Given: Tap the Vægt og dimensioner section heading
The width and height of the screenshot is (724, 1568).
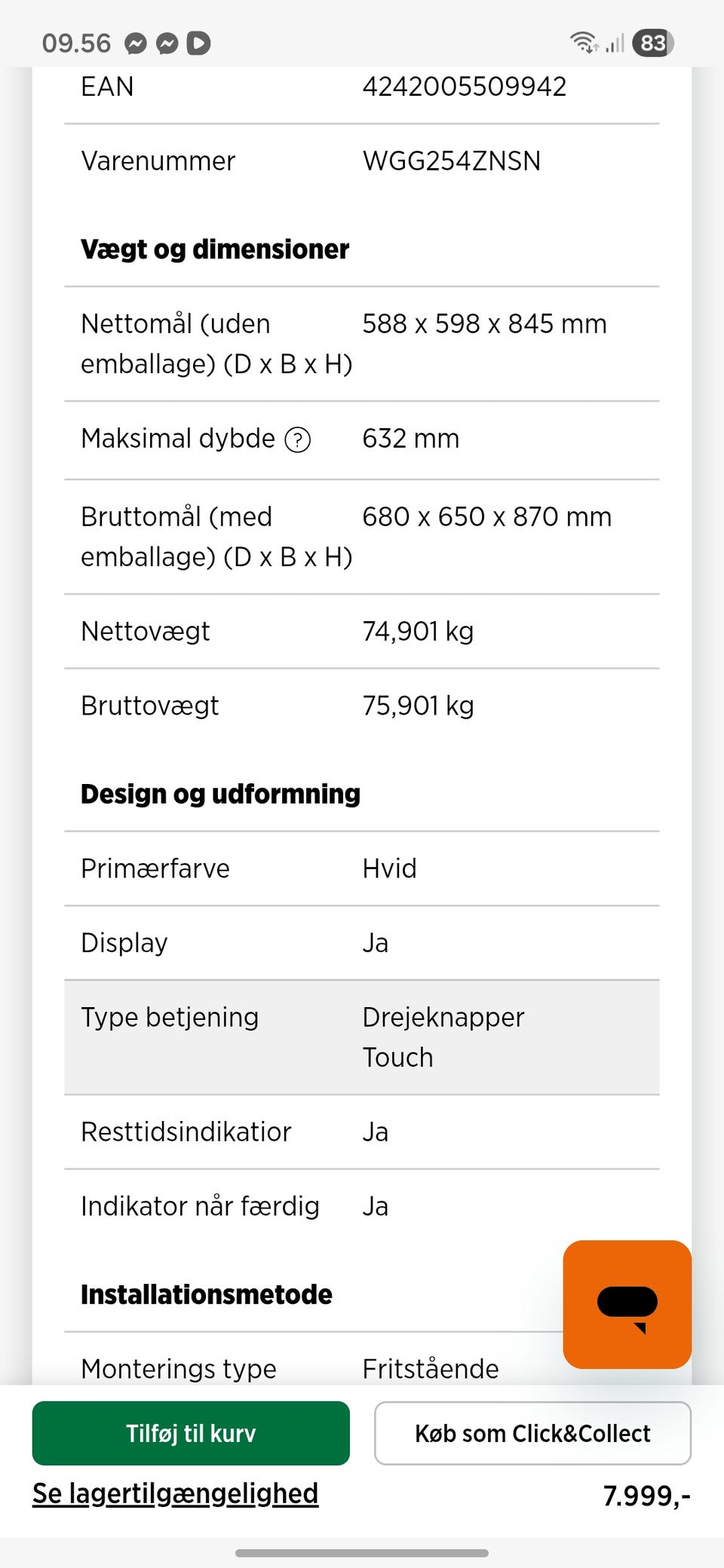Looking at the screenshot, I should [215, 250].
